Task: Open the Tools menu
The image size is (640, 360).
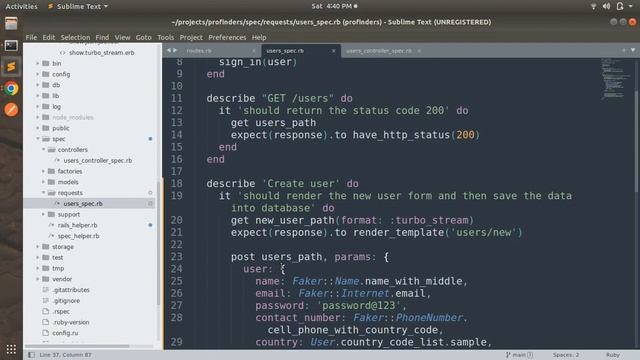Action: point(165,37)
